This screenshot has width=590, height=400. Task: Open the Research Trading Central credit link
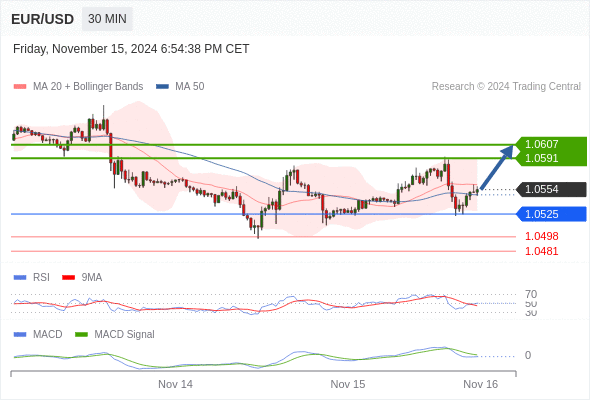[x=506, y=87]
